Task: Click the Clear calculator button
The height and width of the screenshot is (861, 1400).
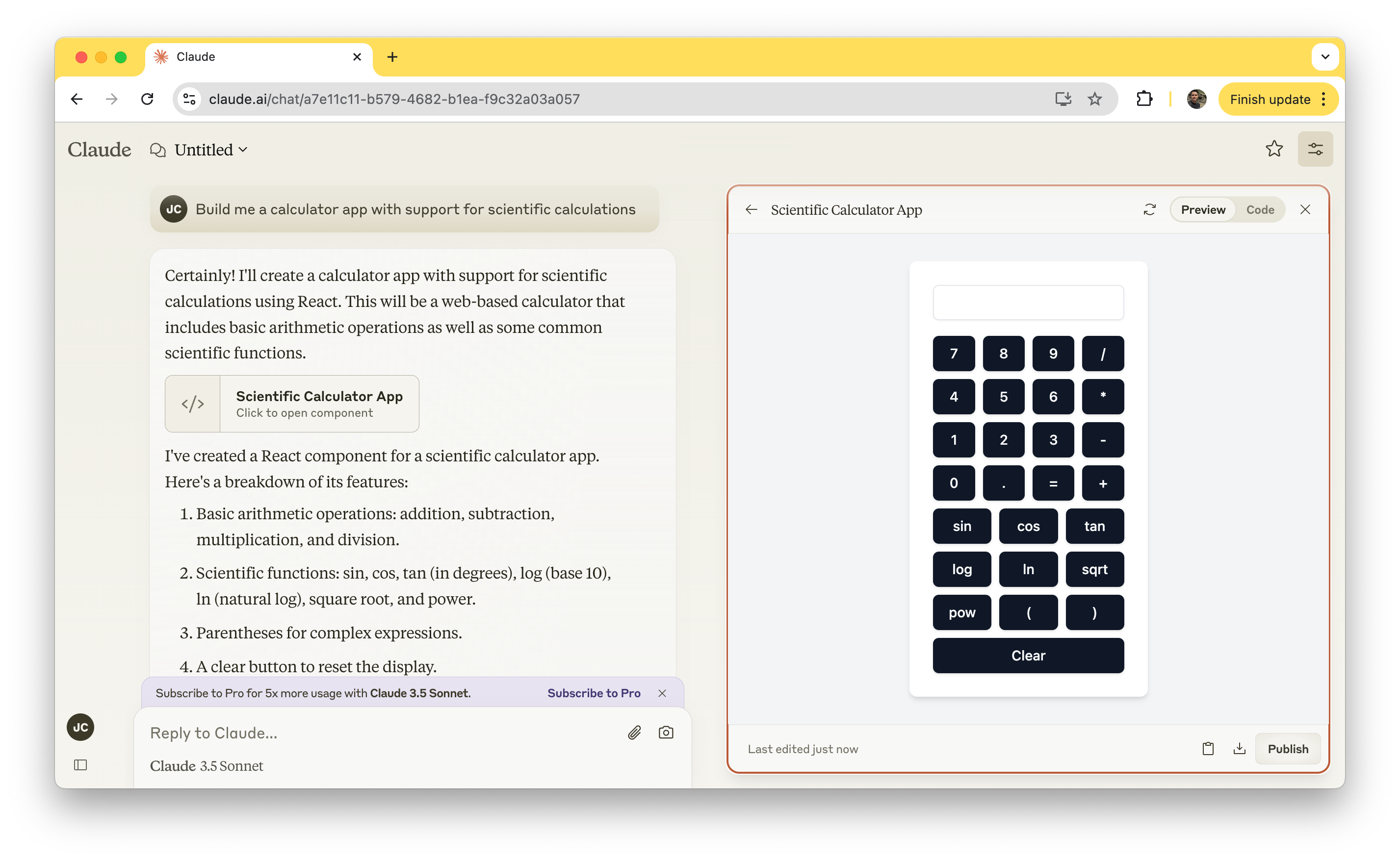Action: pos(1028,656)
